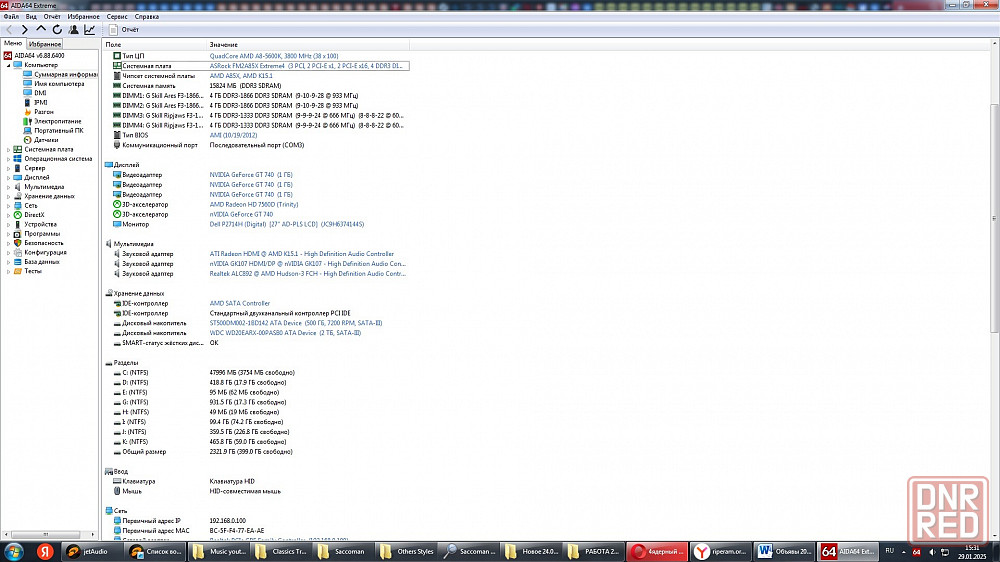Open the user icon in the toolbar
The image size is (1000, 562).
[x=73, y=29]
